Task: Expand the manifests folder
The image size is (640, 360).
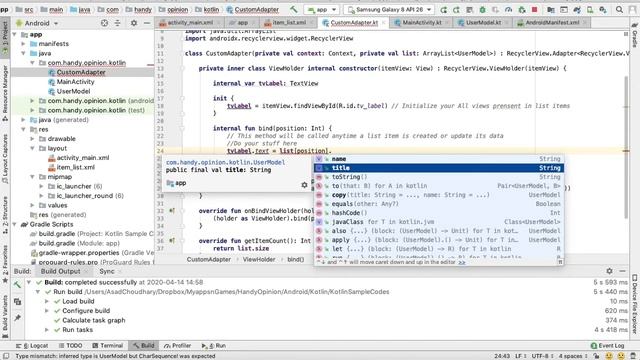Action: tap(23, 44)
